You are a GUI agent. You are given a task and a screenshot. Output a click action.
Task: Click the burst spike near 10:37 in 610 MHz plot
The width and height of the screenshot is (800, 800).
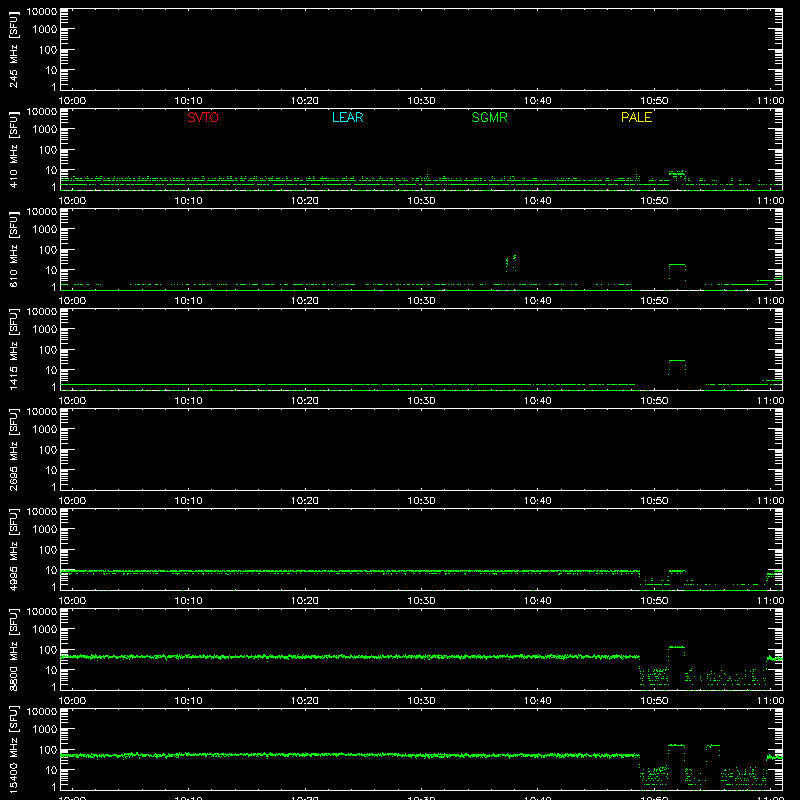tap(511, 263)
